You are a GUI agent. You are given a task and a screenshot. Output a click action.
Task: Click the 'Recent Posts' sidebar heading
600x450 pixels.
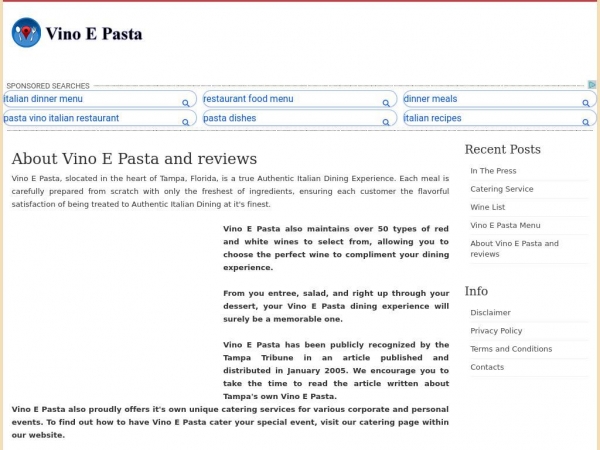[502, 149]
